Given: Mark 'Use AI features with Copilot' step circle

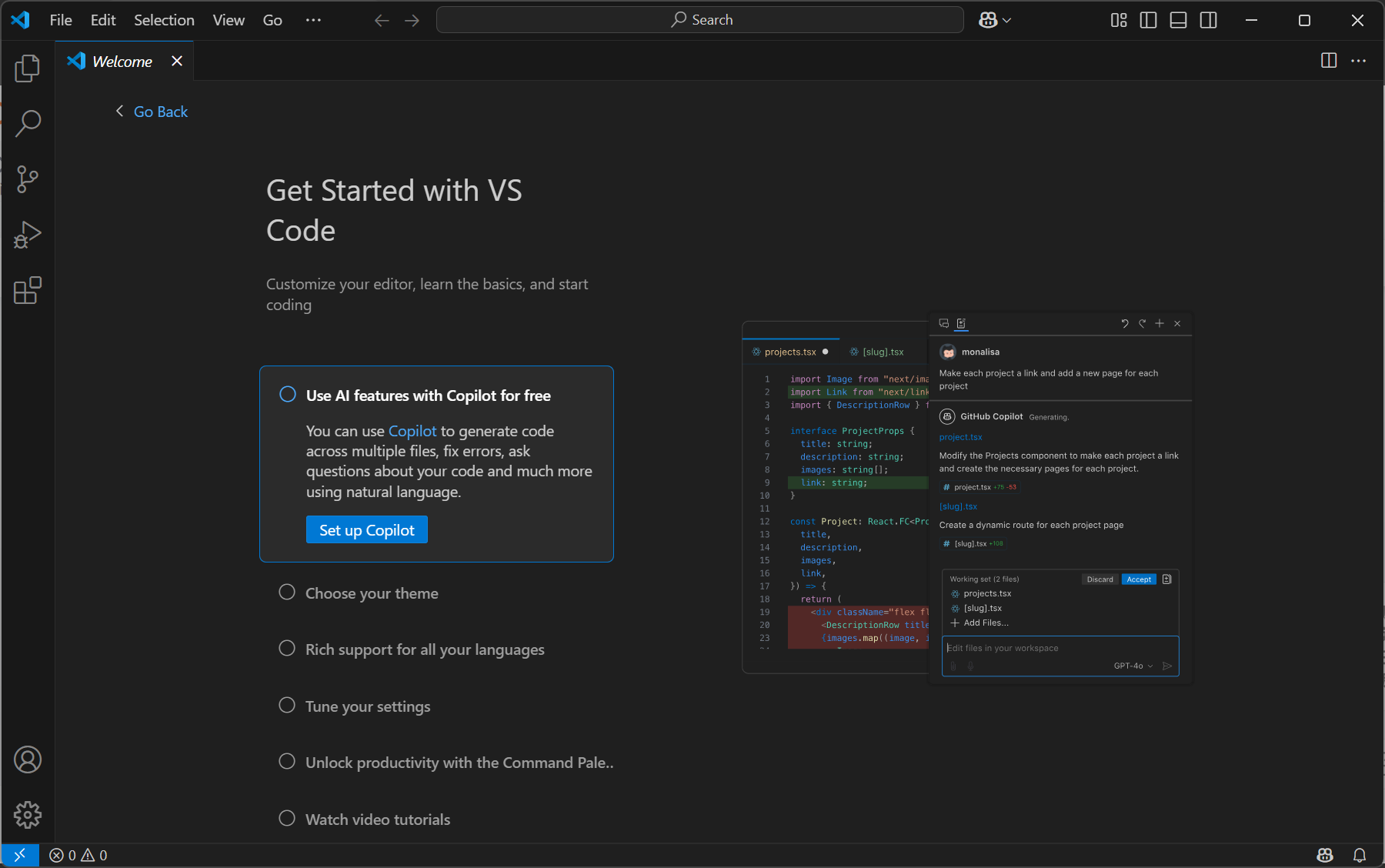Looking at the screenshot, I should tap(288, 394).
